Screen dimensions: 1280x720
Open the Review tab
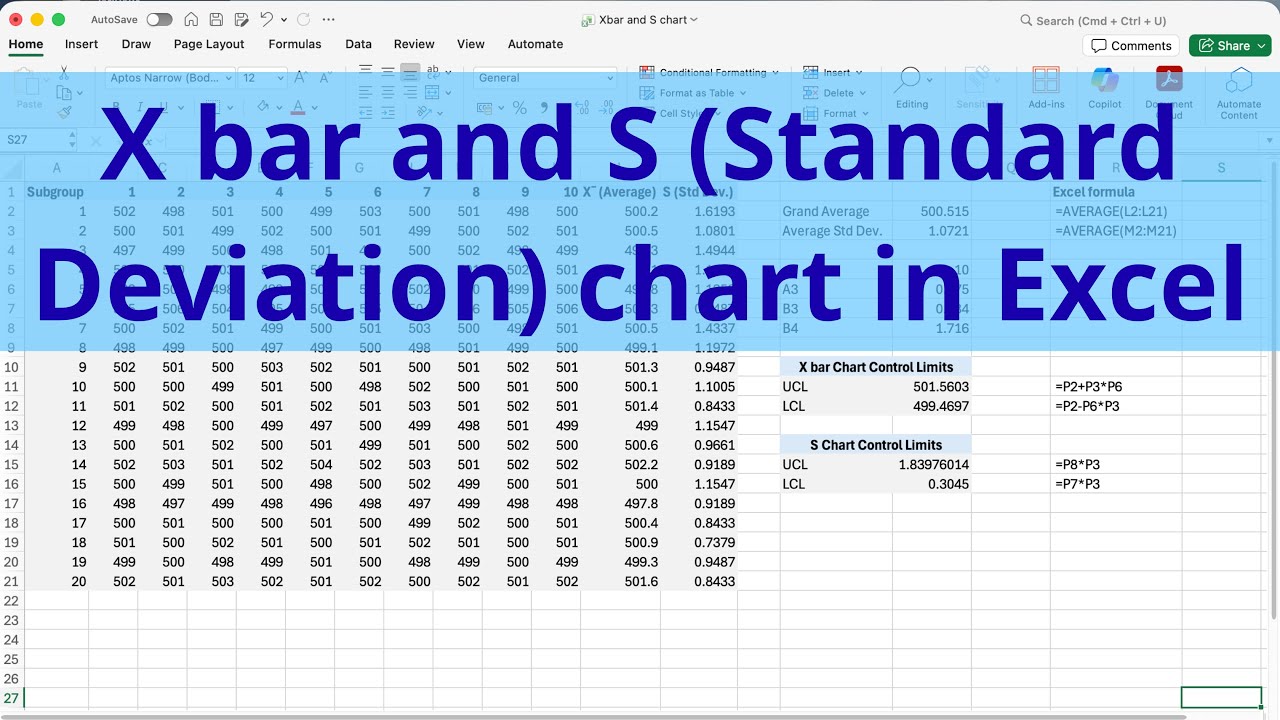tap(414, 44)
